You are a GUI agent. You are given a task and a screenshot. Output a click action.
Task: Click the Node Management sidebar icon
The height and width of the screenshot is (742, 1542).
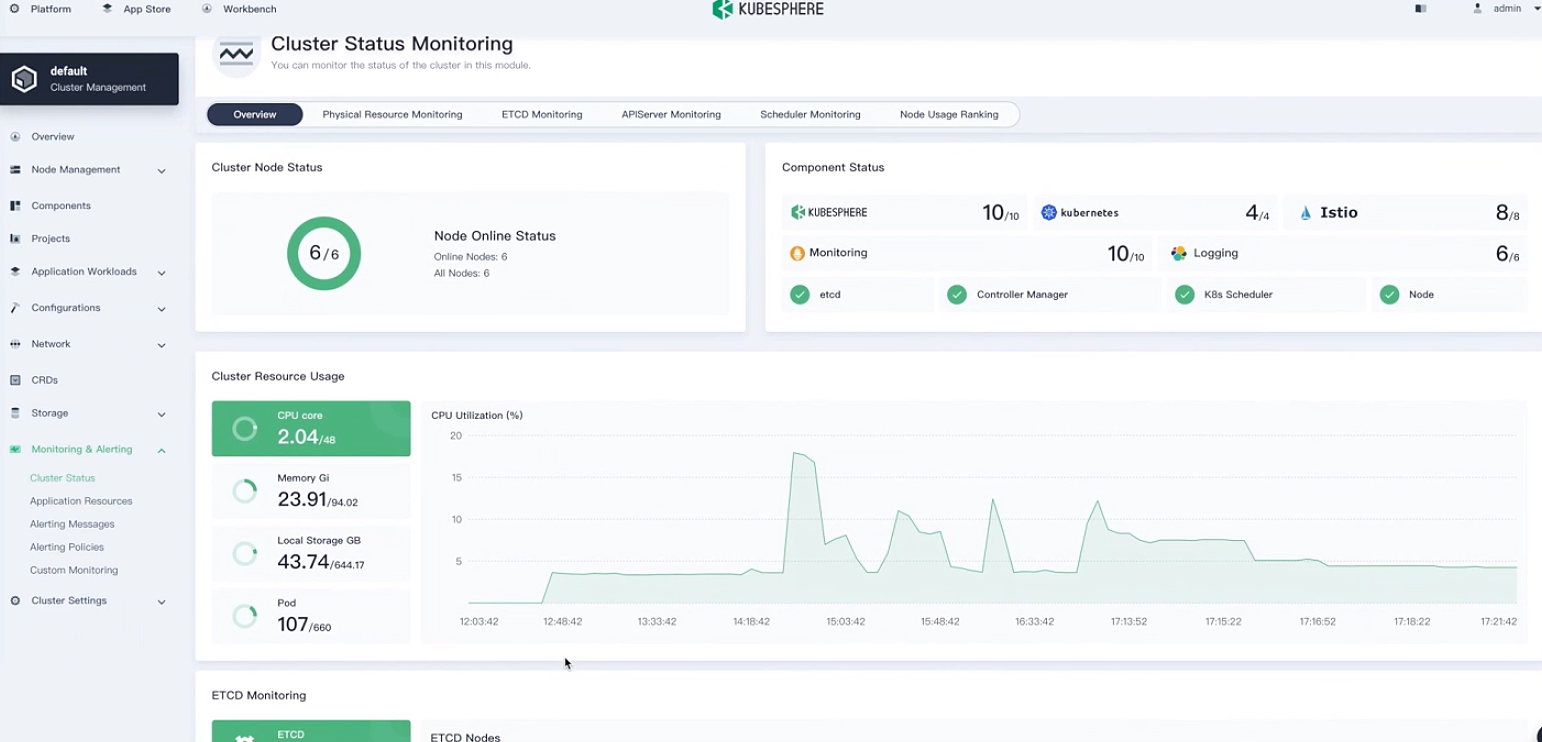pyautogui.click(x=15, y=170)
